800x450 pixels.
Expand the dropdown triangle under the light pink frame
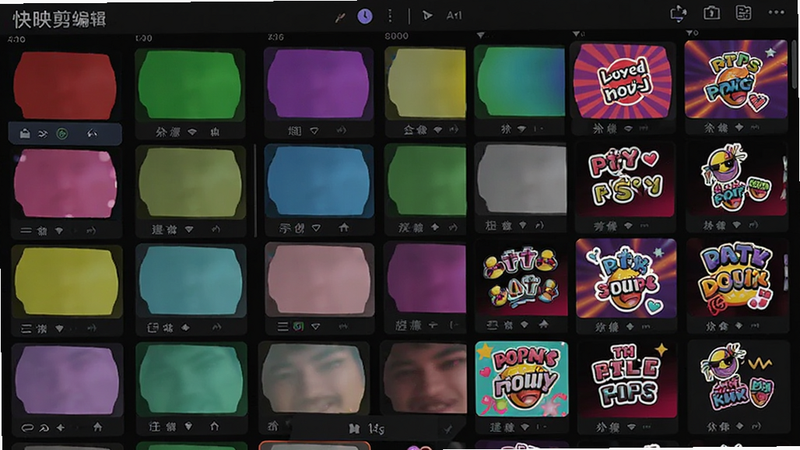(316, 326)
